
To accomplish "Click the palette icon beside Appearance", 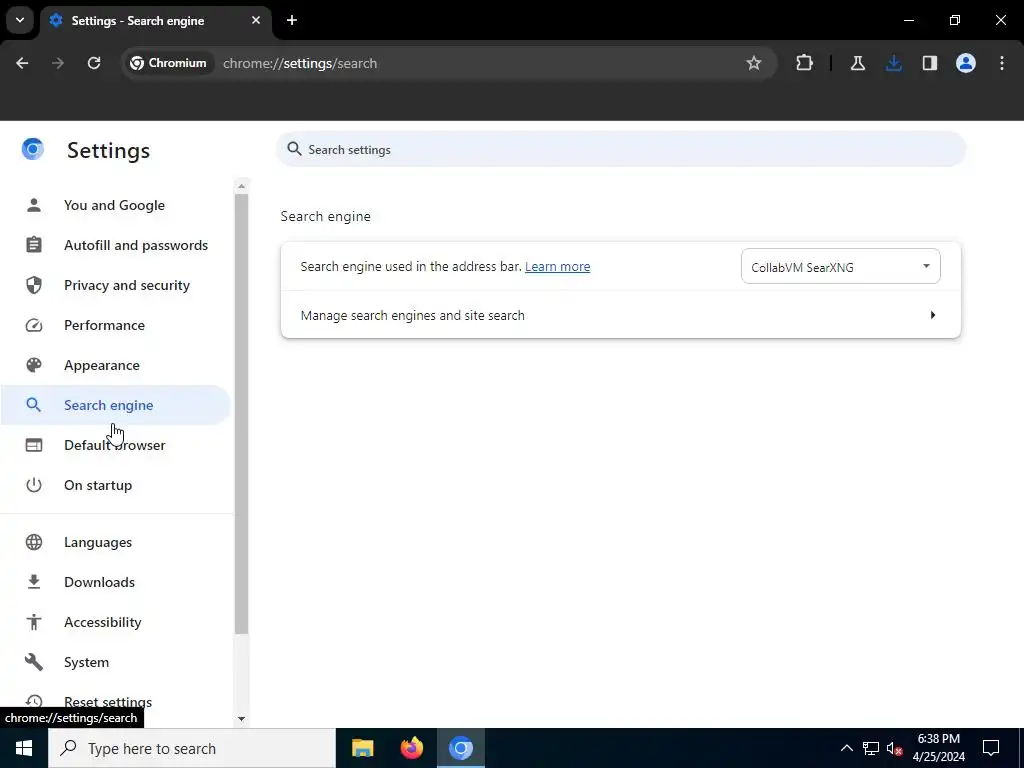I will click(34, 365).
